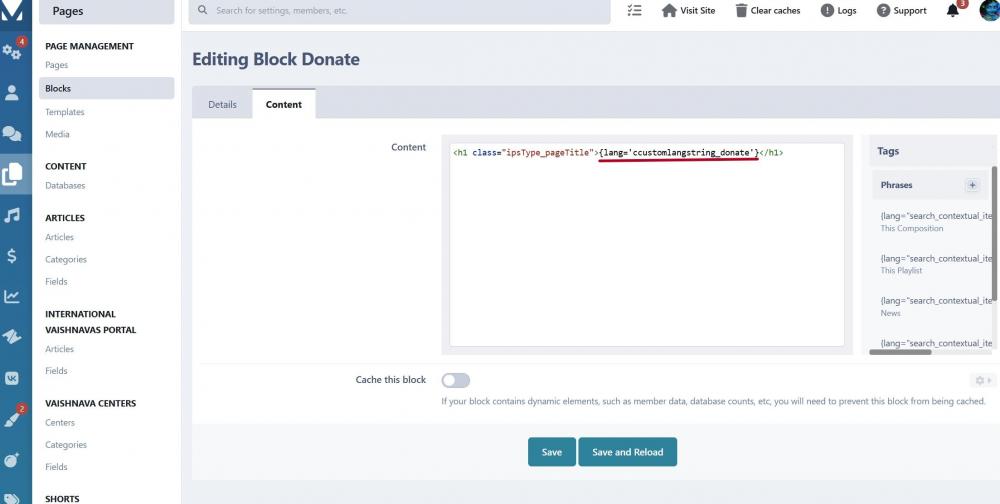Image resolution: width=1000 pixels, height=504 pixels.
Task: Select Blocks in the sidebar menu
Action: pyautogui.click(x=107, y=89)
